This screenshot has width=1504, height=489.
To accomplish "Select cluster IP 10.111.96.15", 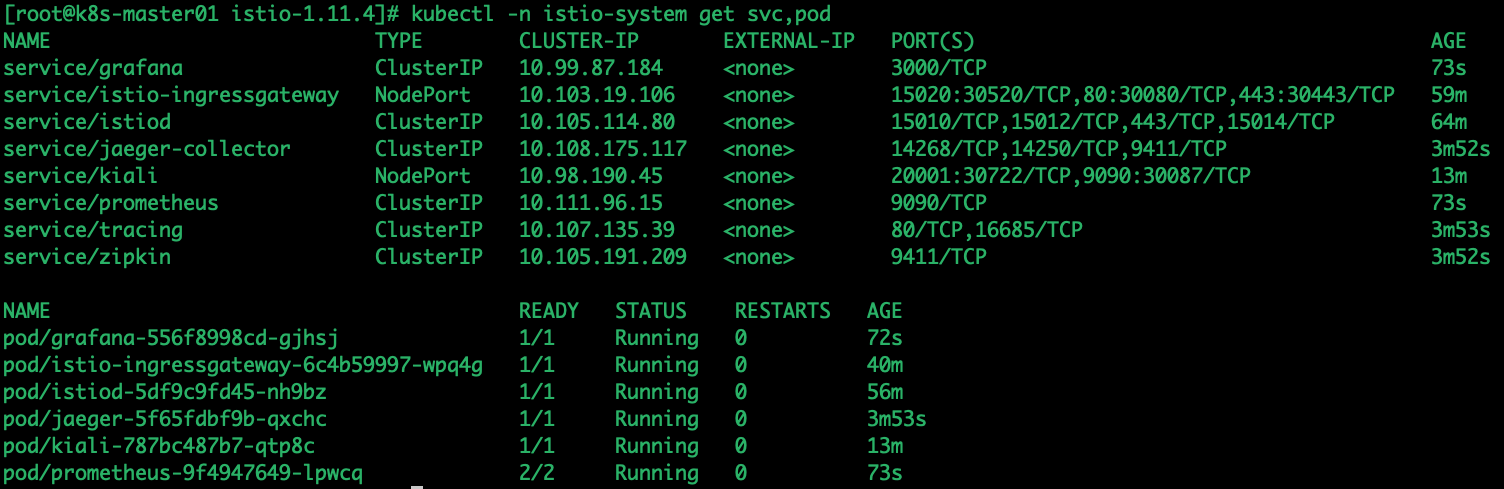I will [x=591, y=203].
